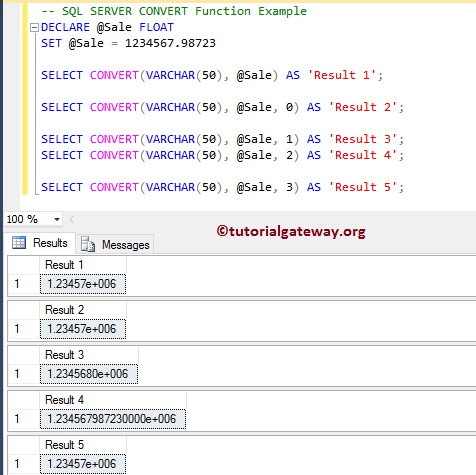
Task: Select cell value 1.2345680e+006
Action: click(89, 374)
